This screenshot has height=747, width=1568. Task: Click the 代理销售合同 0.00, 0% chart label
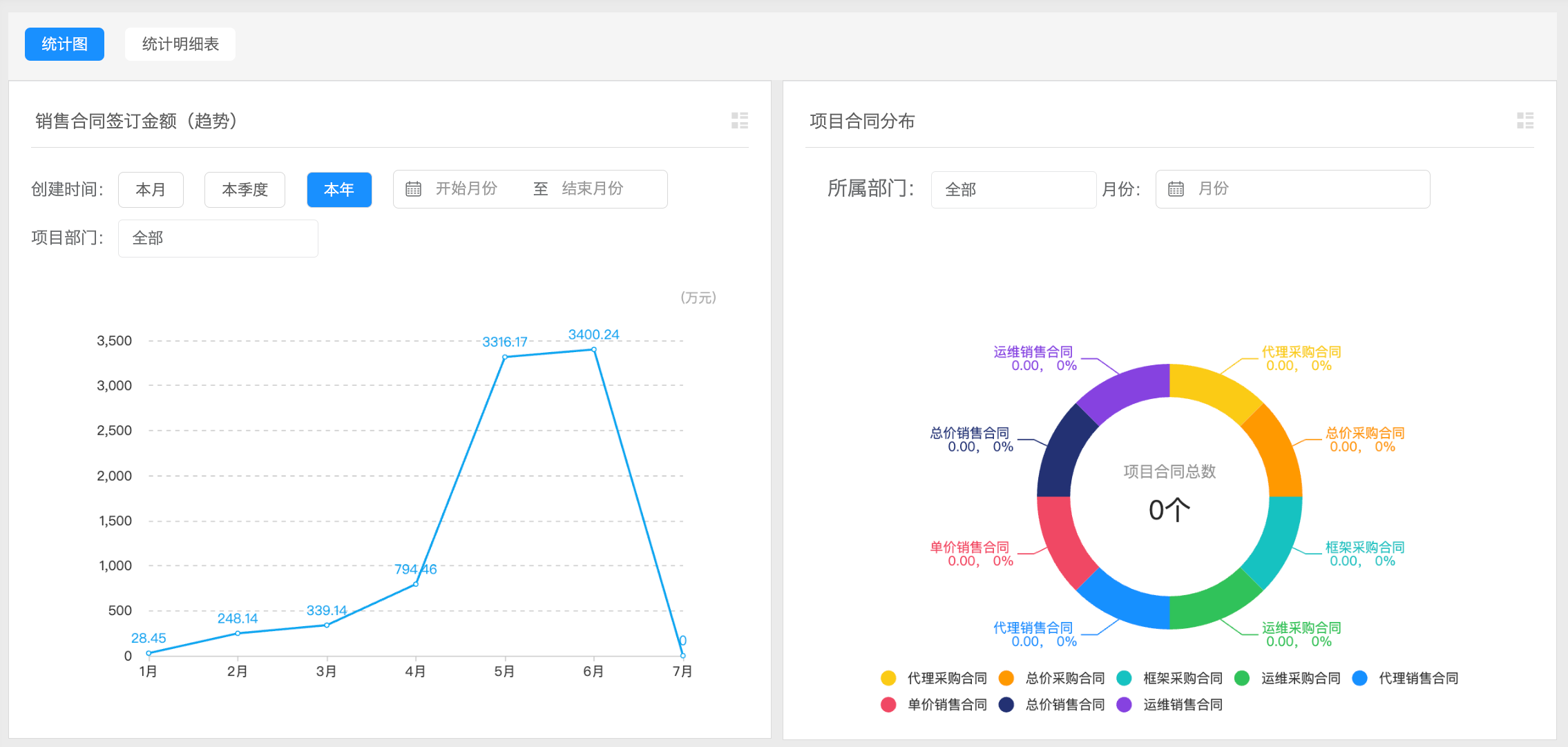click(x=1035, y=634)
